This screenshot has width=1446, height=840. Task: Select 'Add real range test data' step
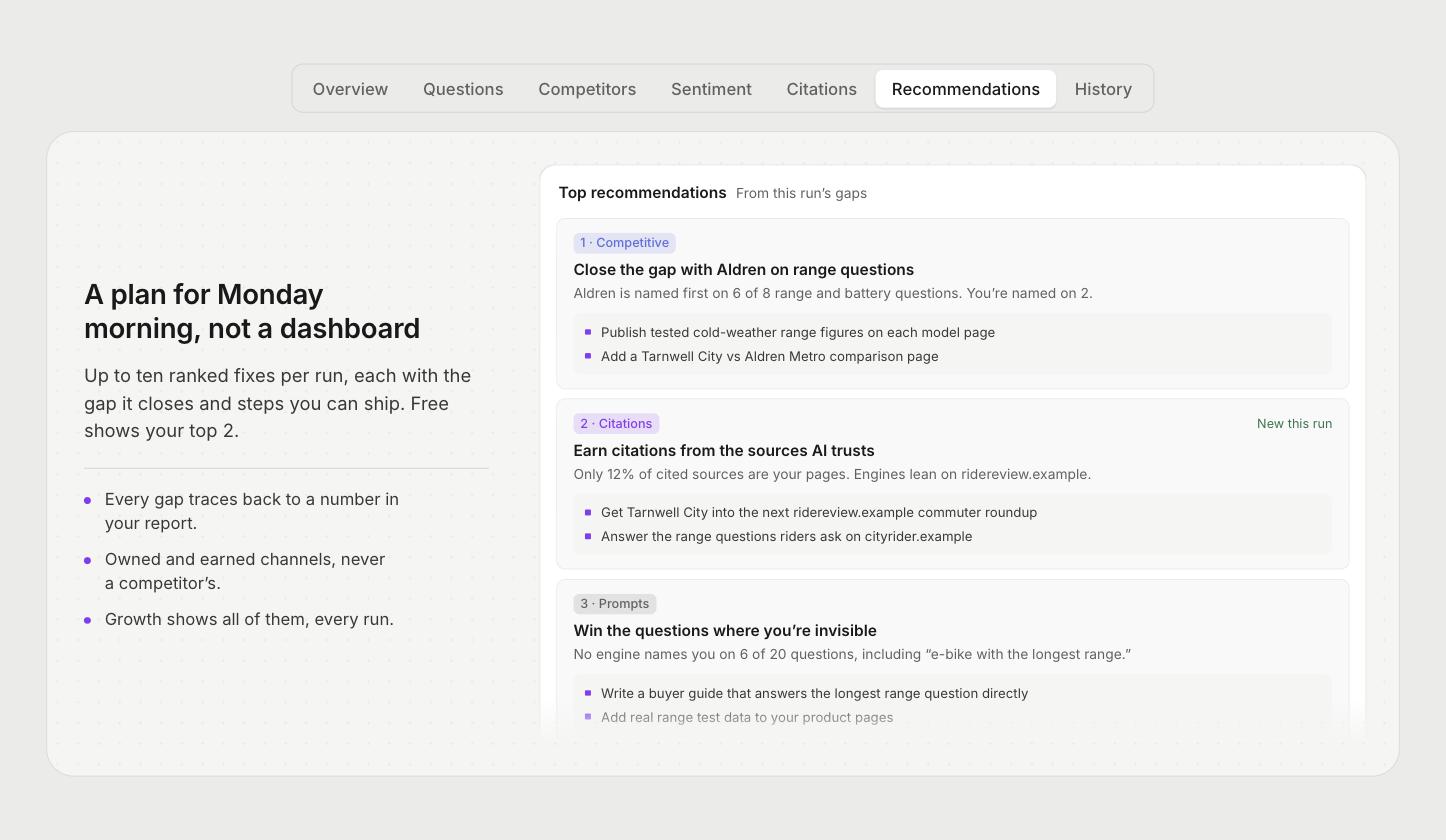pyautogui.click(x=746, y=718)
